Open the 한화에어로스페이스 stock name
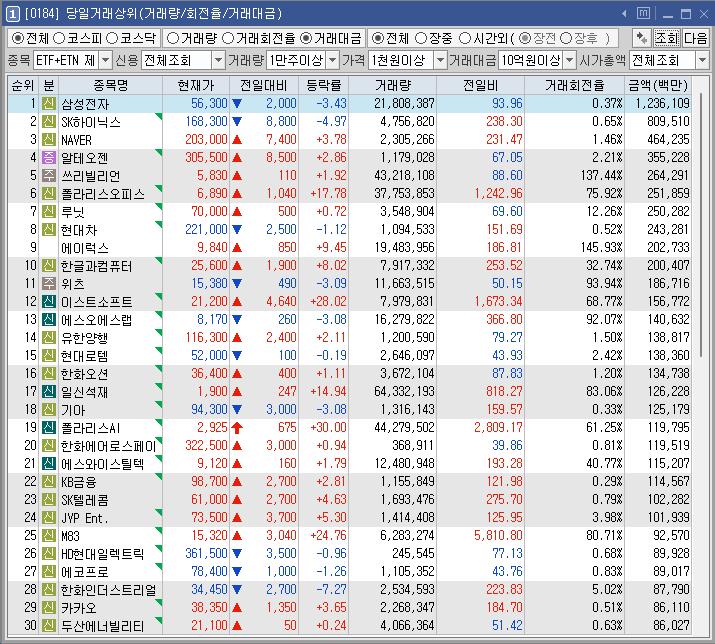Screen dimensions: 715x644 (109, 446)
